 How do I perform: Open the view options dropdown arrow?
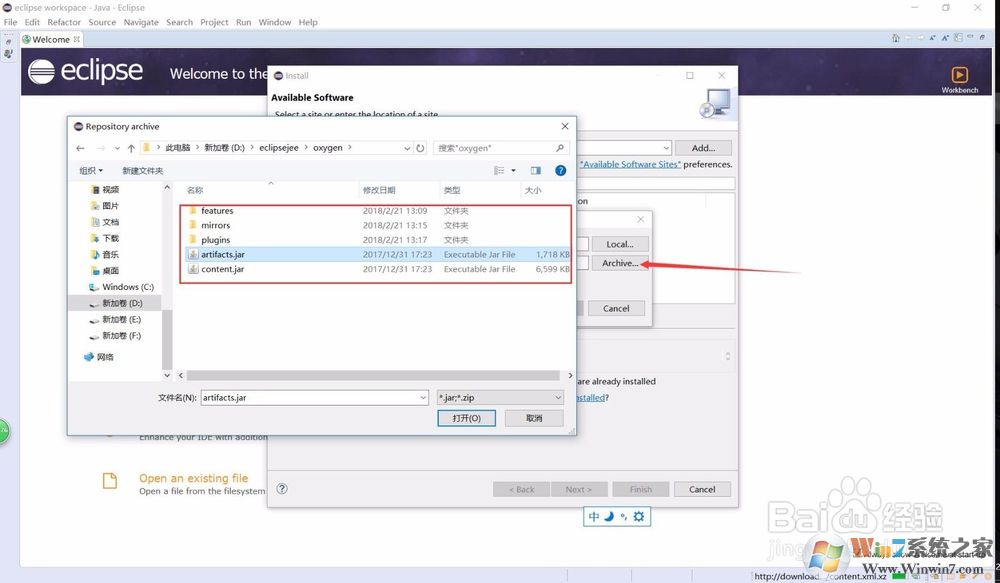point(513,170)
